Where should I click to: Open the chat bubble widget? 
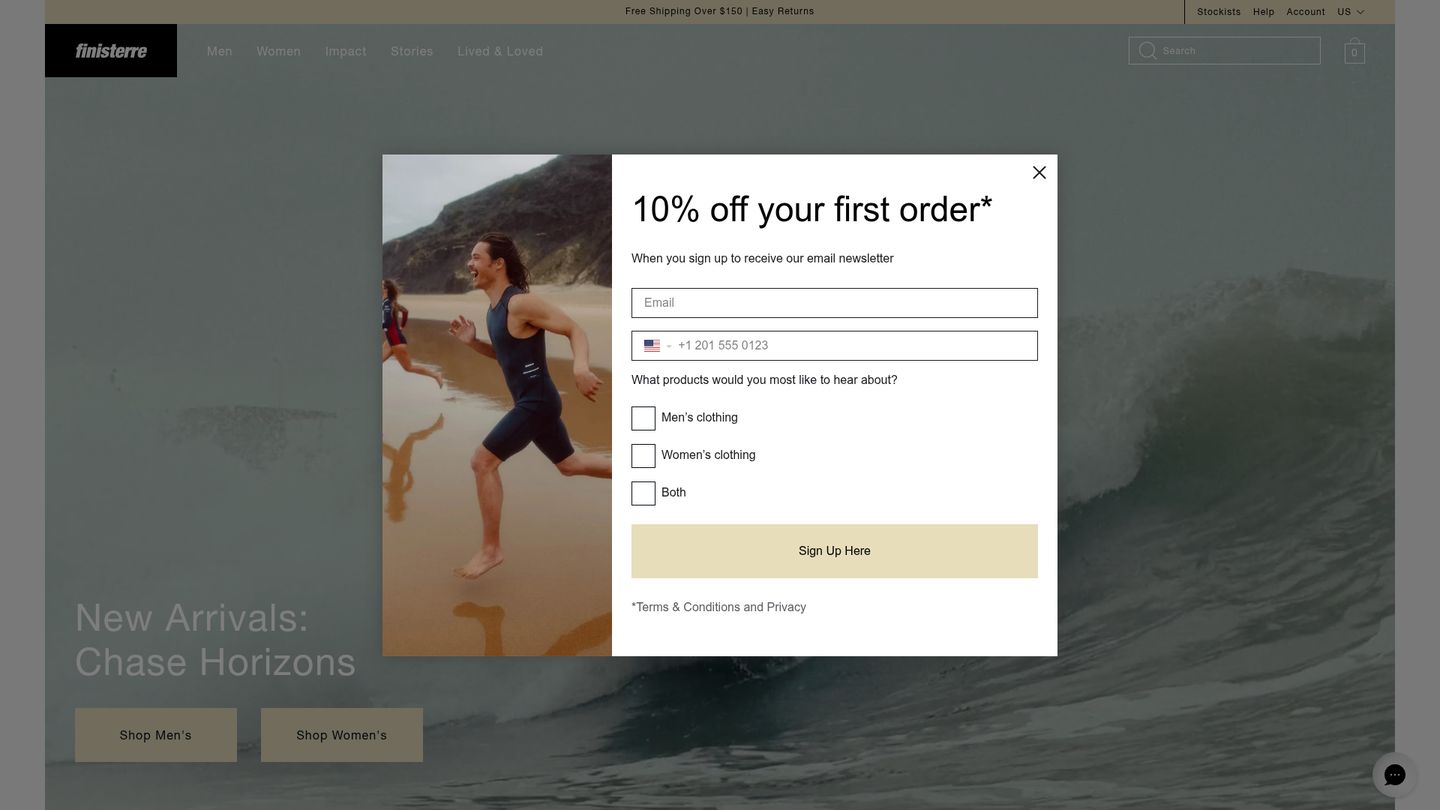1394,774
